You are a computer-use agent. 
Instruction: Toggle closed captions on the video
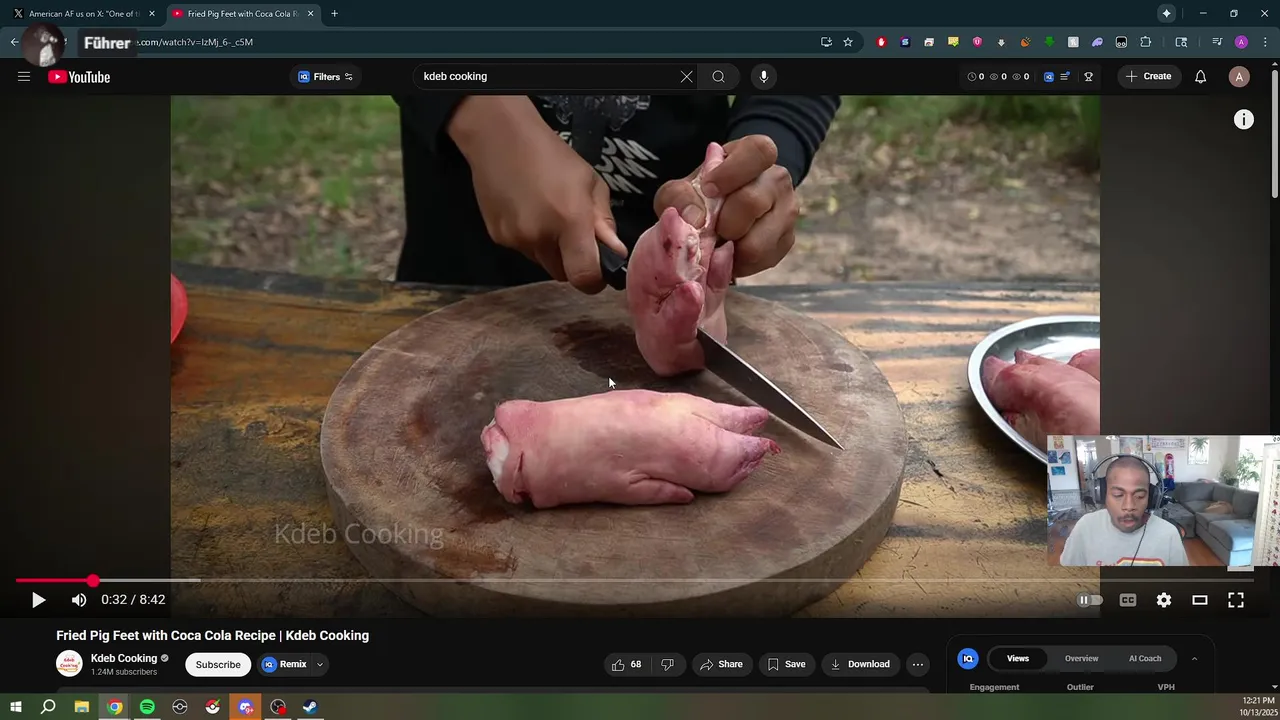point(1128,600)
